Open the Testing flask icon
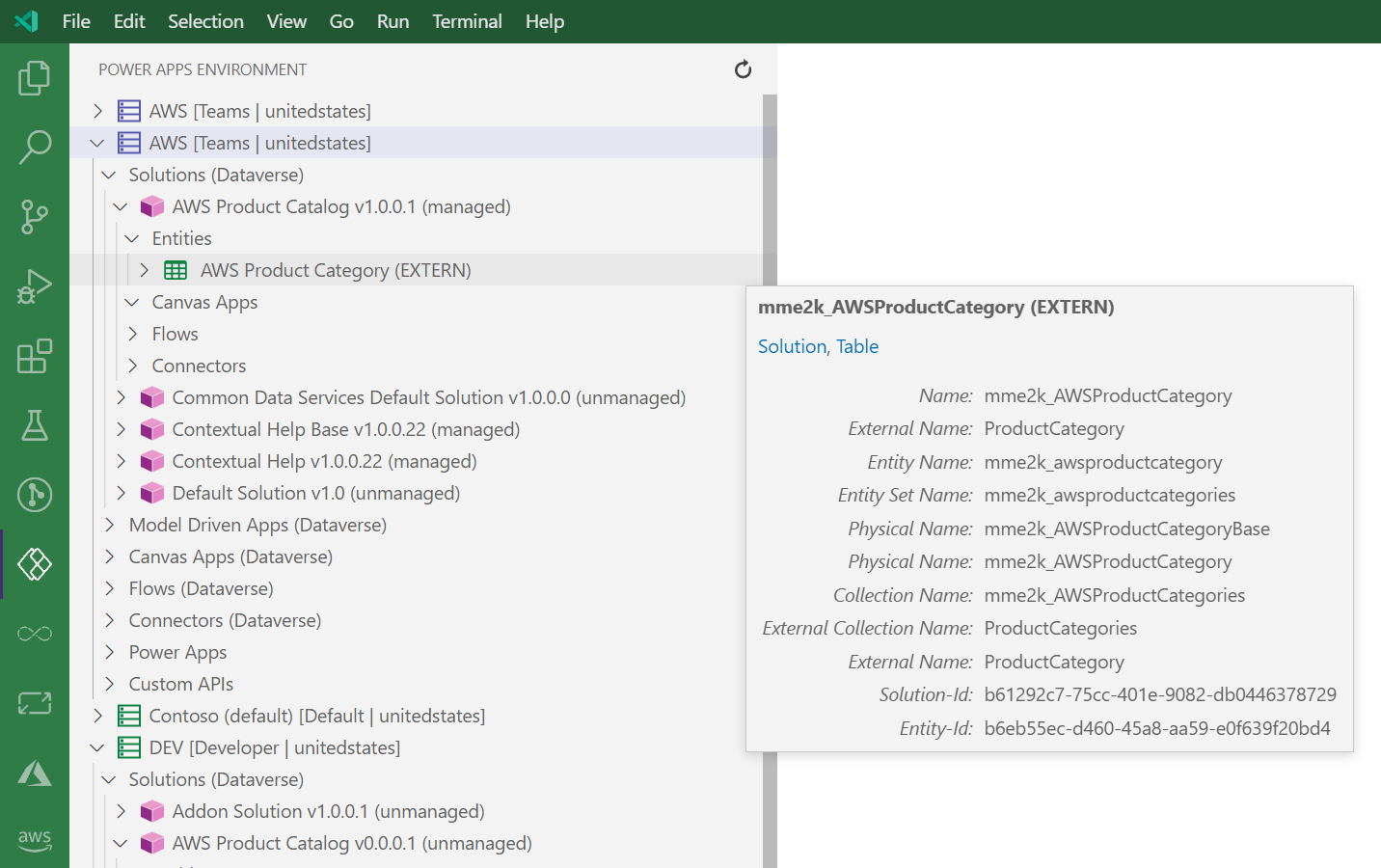 pos(35,425)
